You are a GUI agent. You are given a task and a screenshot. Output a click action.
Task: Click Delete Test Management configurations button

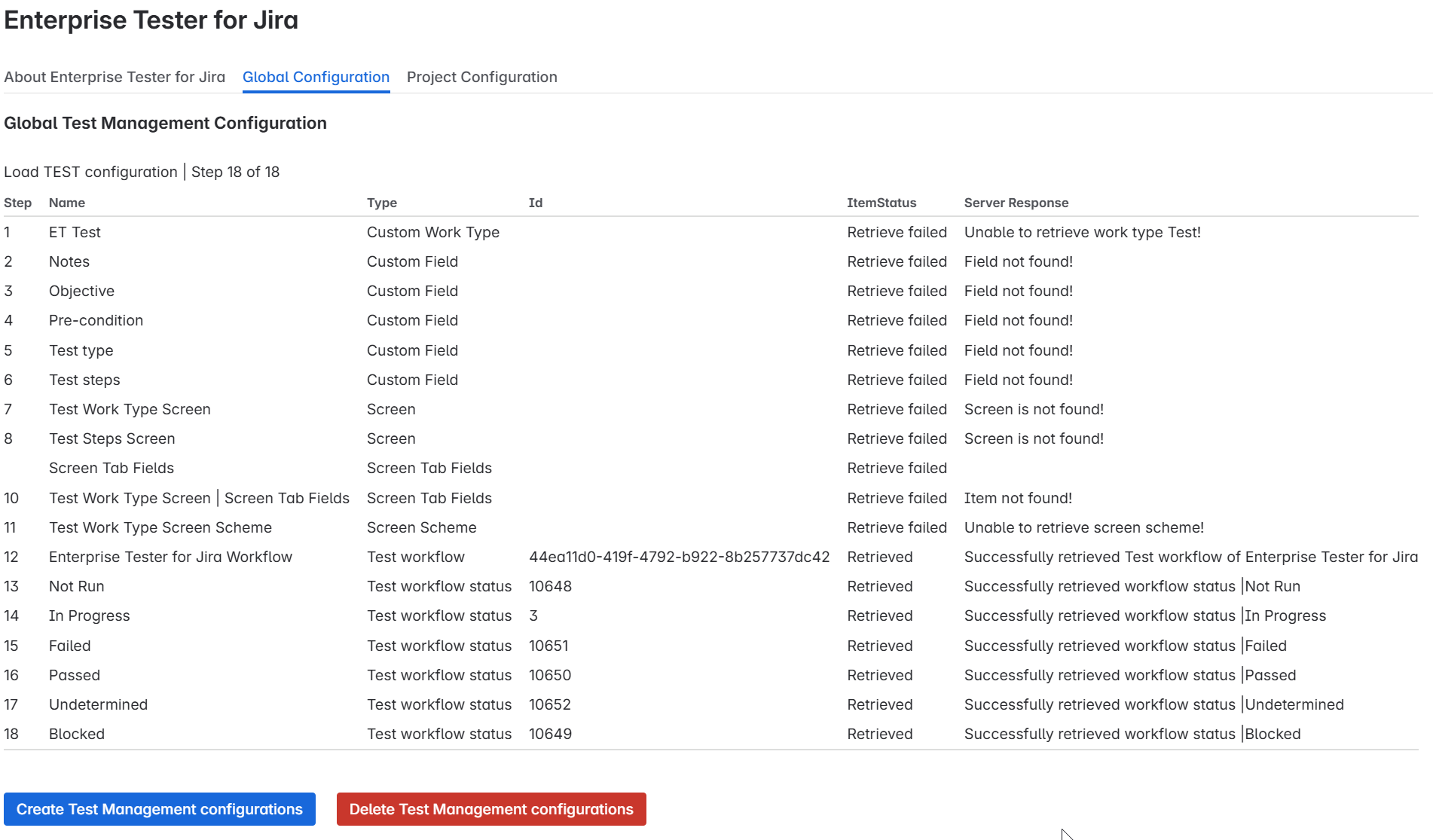[491, 809]
